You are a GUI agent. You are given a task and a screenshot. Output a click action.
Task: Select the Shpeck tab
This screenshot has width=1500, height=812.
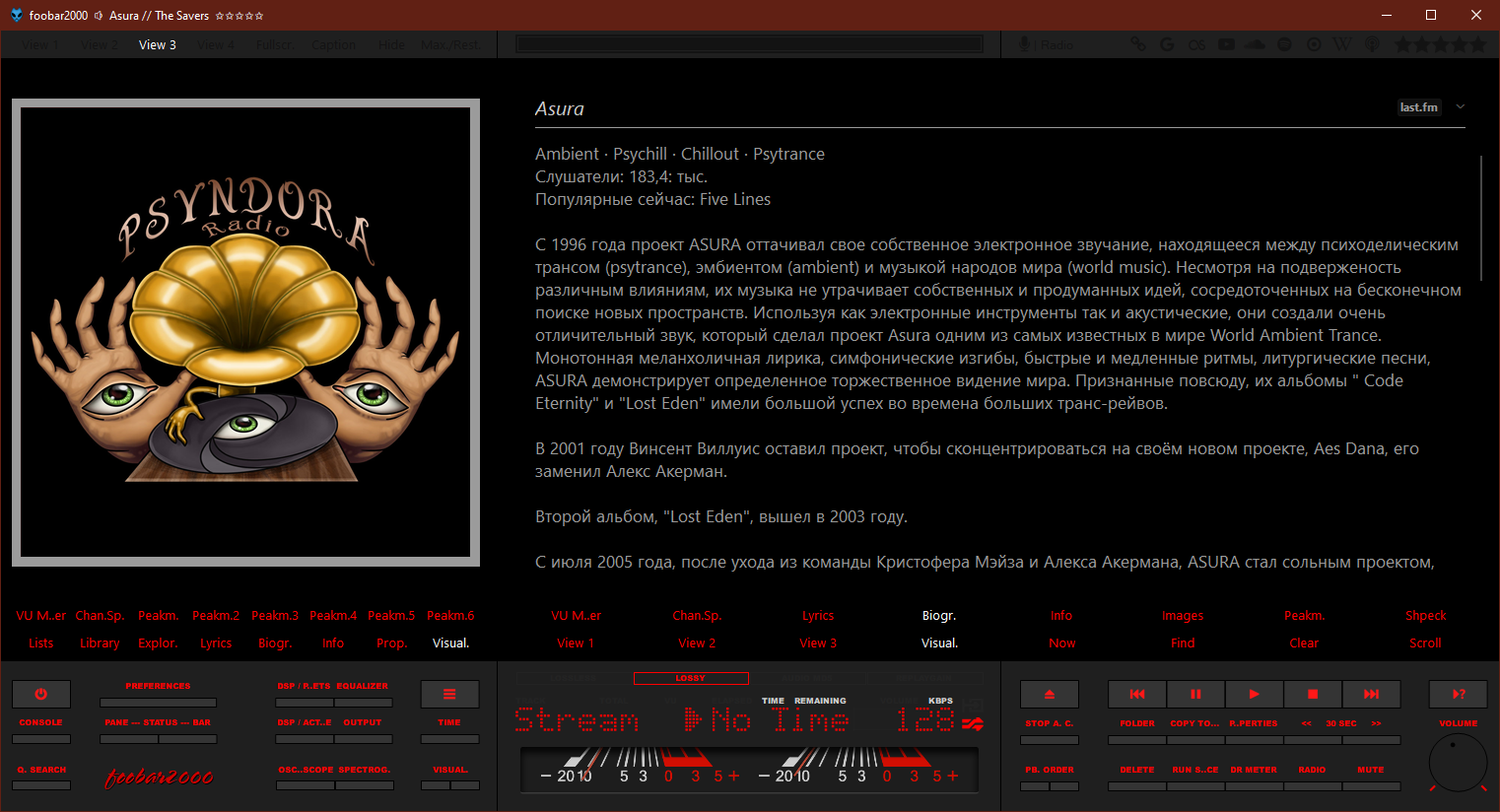1426,616
